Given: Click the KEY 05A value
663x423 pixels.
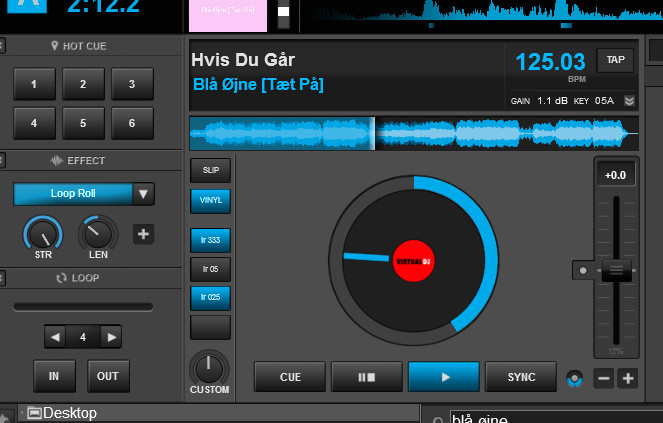Looking at the screenshot, I should (604, 101).
